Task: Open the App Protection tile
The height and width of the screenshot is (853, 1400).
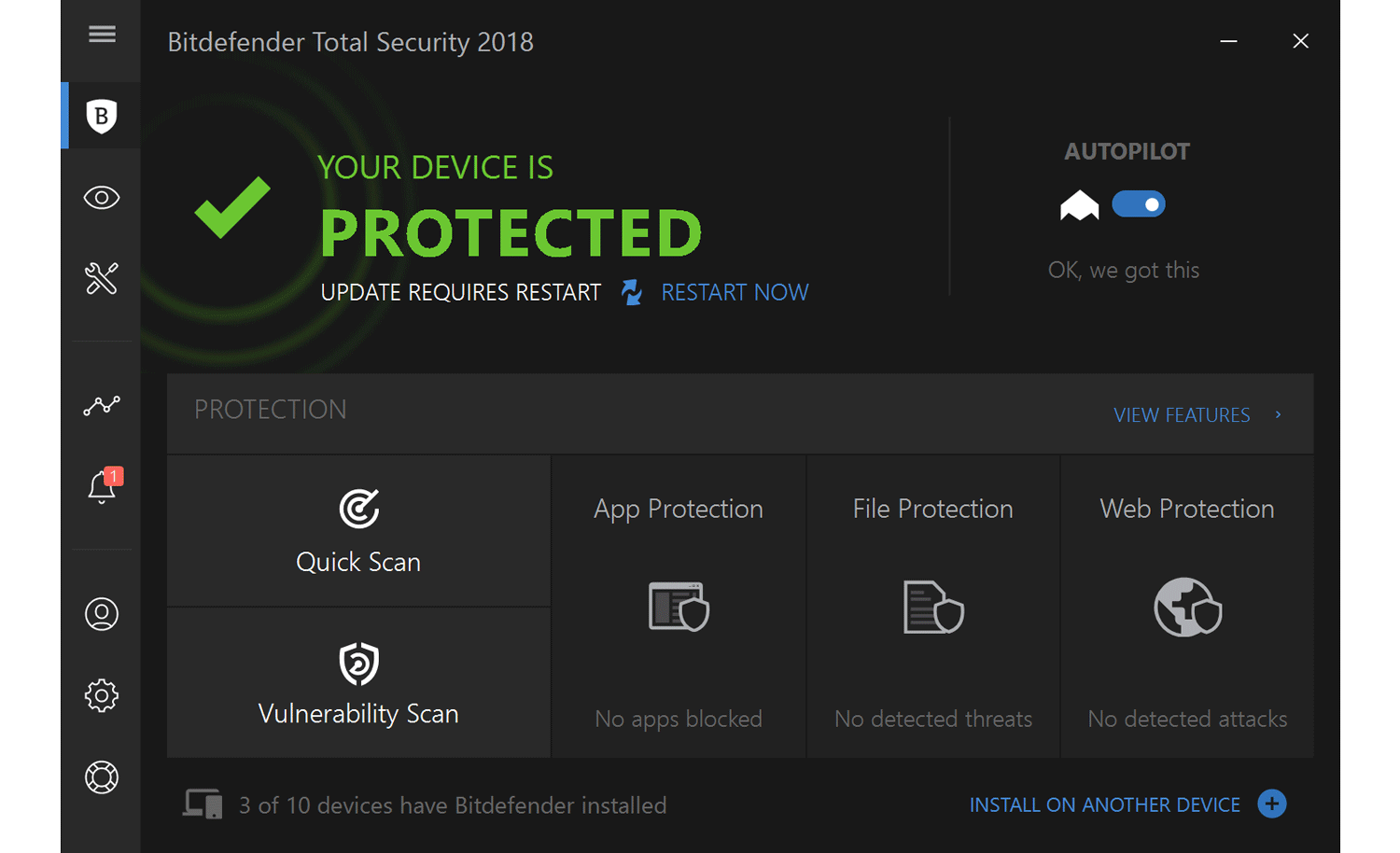Action: pyautogui.click(x=679, y=607)
